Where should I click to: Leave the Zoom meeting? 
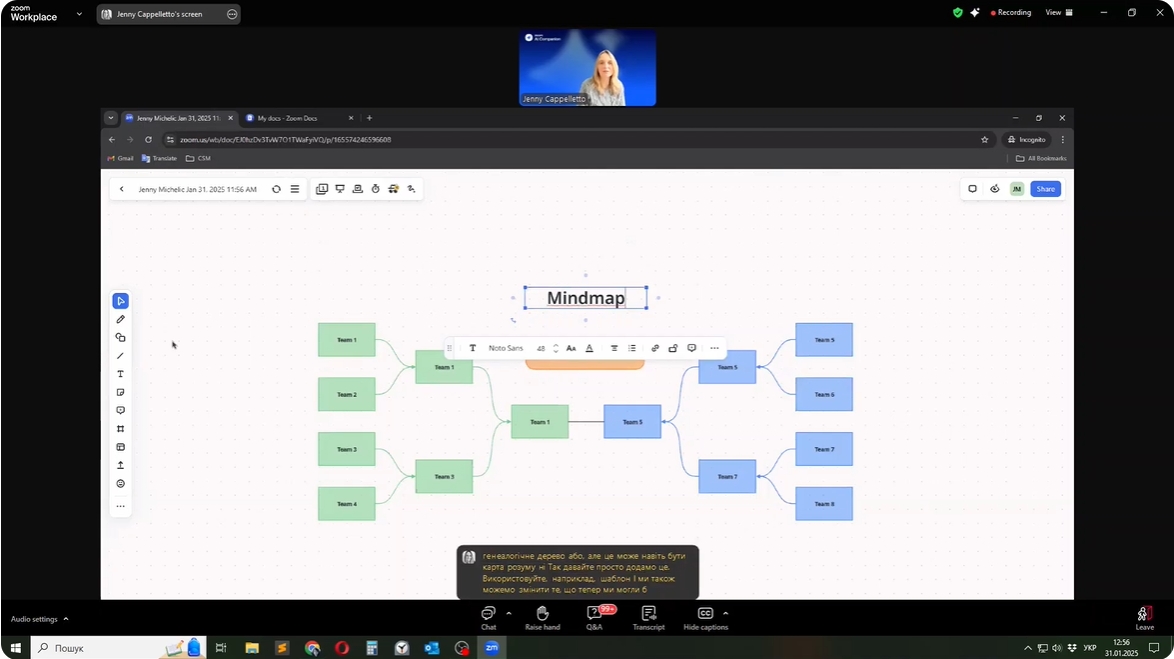[x=1144, y=618]
